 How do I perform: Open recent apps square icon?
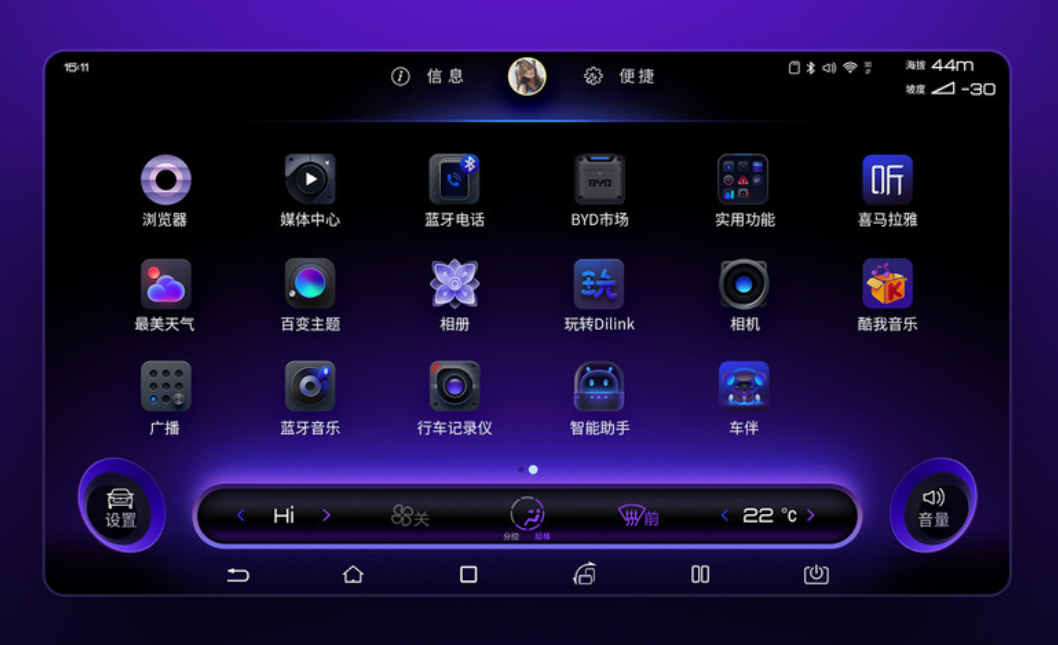pos(468,574)
